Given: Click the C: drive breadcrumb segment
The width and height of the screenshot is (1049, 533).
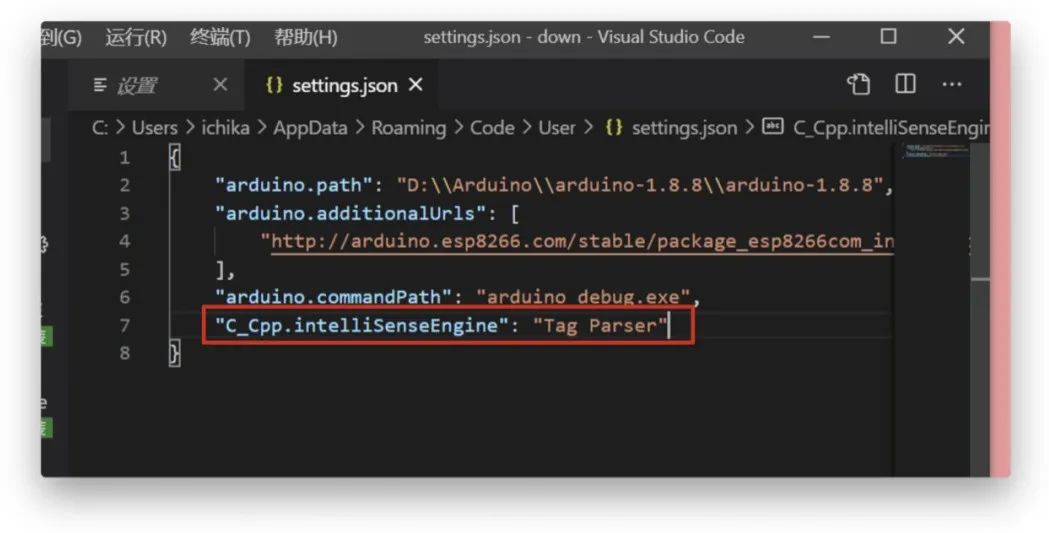Looking at the screenshot, I should 100,128.
